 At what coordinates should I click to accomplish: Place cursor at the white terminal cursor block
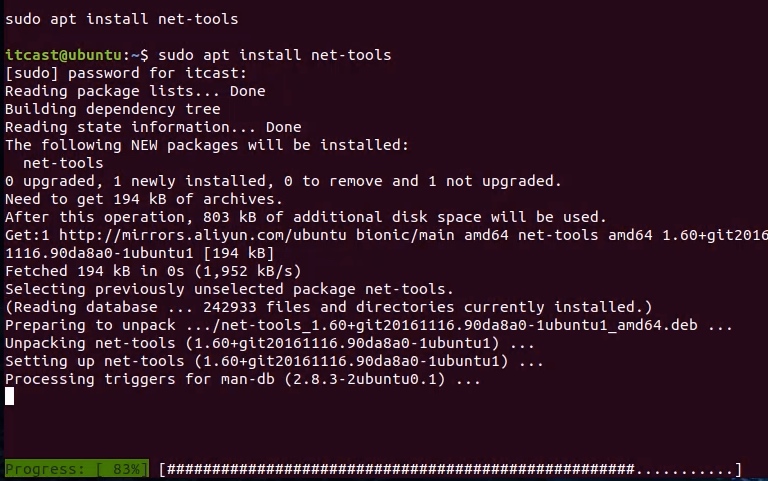tap(10, 396)
